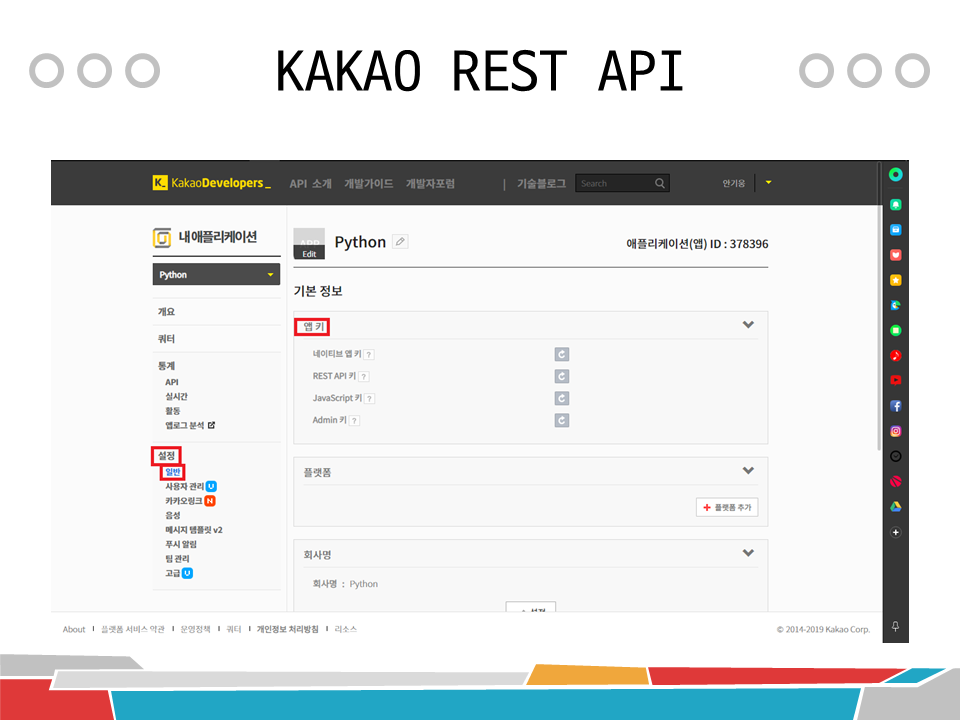960x720 pixels.
Task: Open 푸시 알림 settings
Action: (x=181, y=544)
